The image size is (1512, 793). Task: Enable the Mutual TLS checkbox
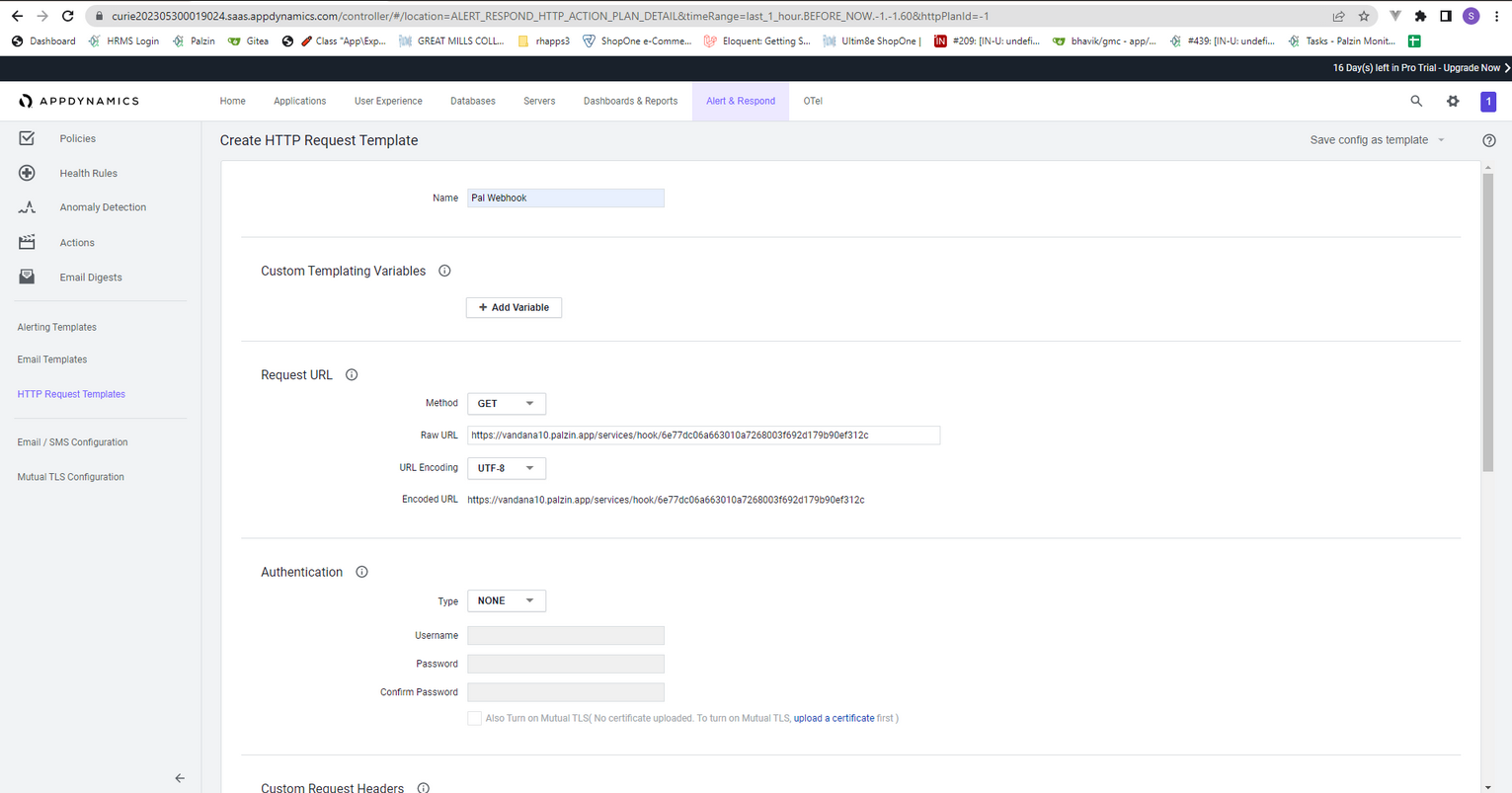(474, 718)
